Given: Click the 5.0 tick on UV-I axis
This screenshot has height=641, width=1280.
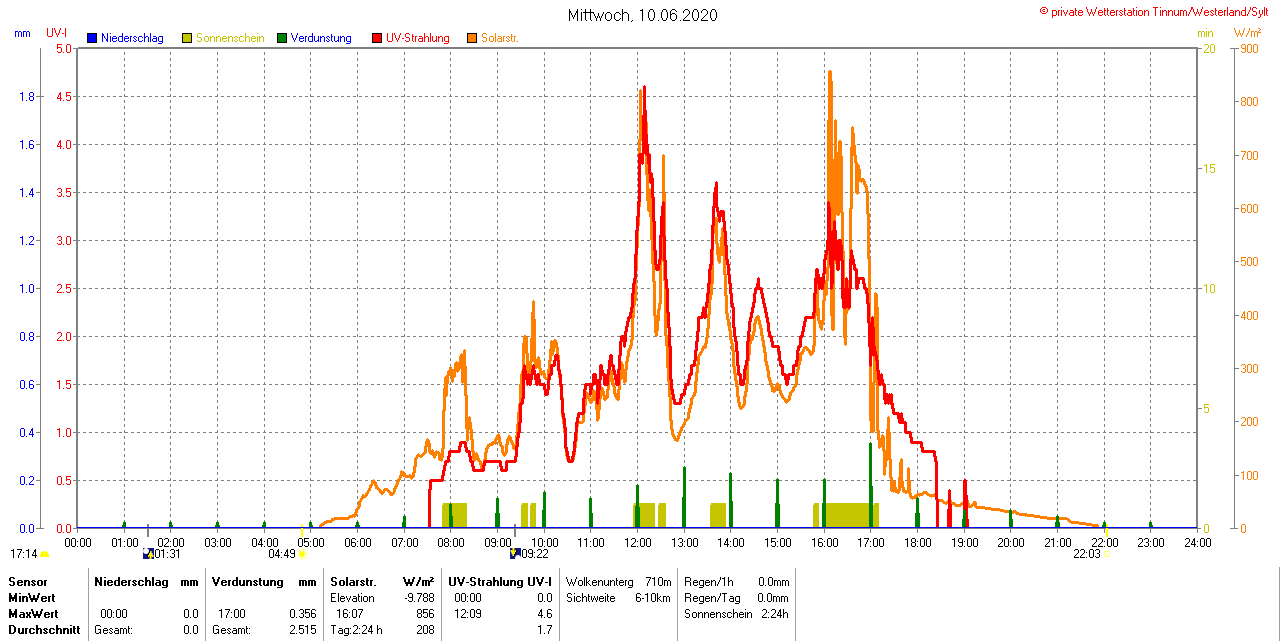Looking at the screenshot, I should 63,48.
